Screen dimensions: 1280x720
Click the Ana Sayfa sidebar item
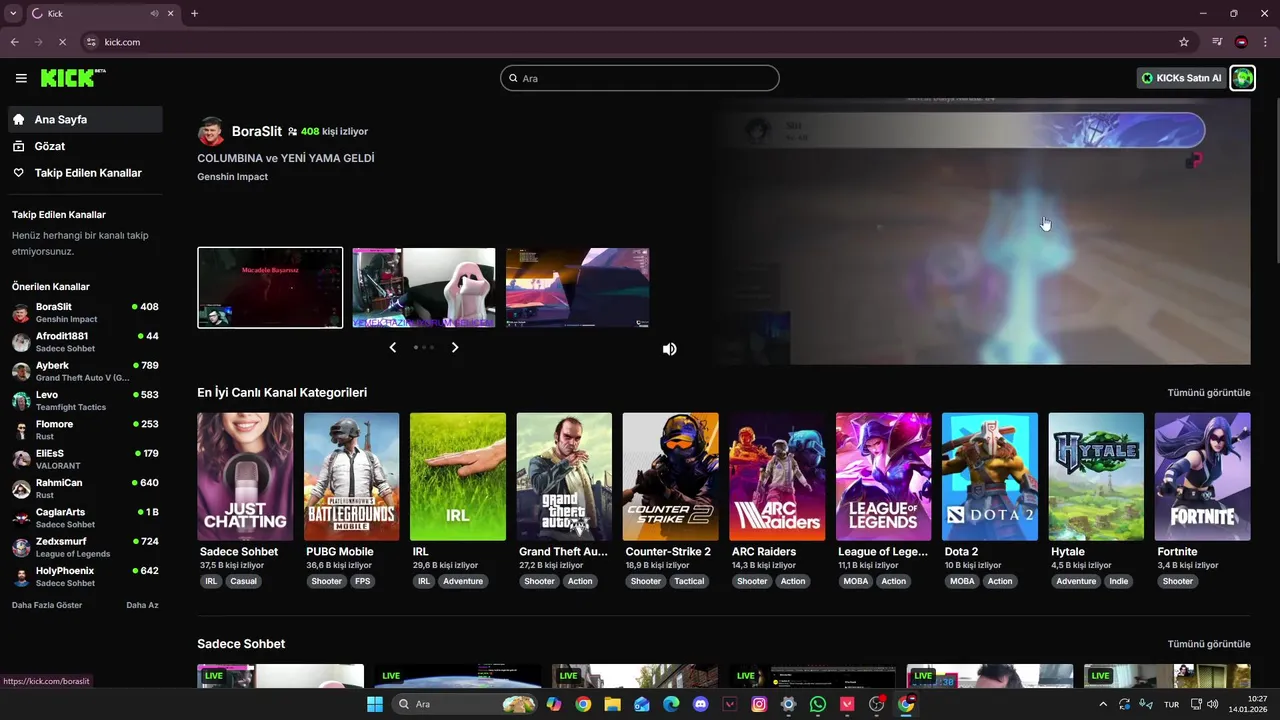[x=85, y=119]
